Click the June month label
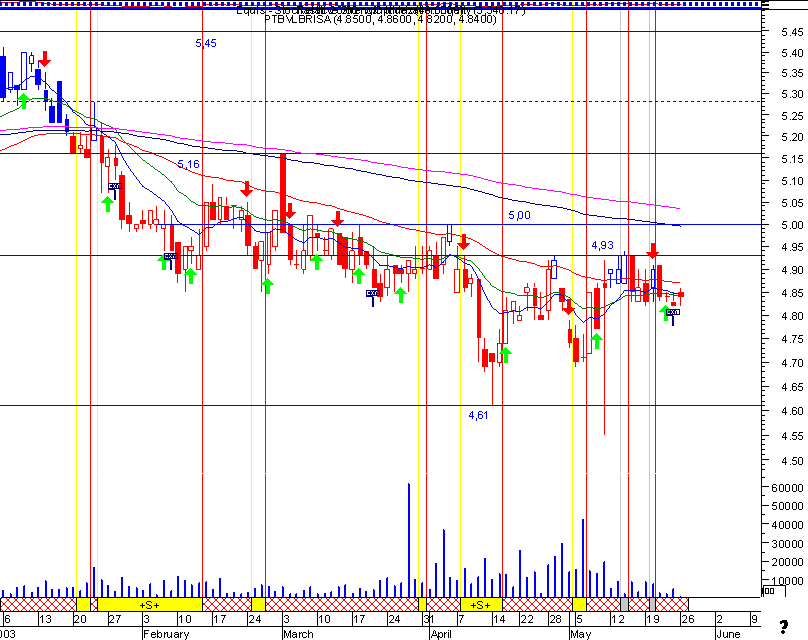Image resolution: width=808 pixels, height=640 pixels. [728, 634]
